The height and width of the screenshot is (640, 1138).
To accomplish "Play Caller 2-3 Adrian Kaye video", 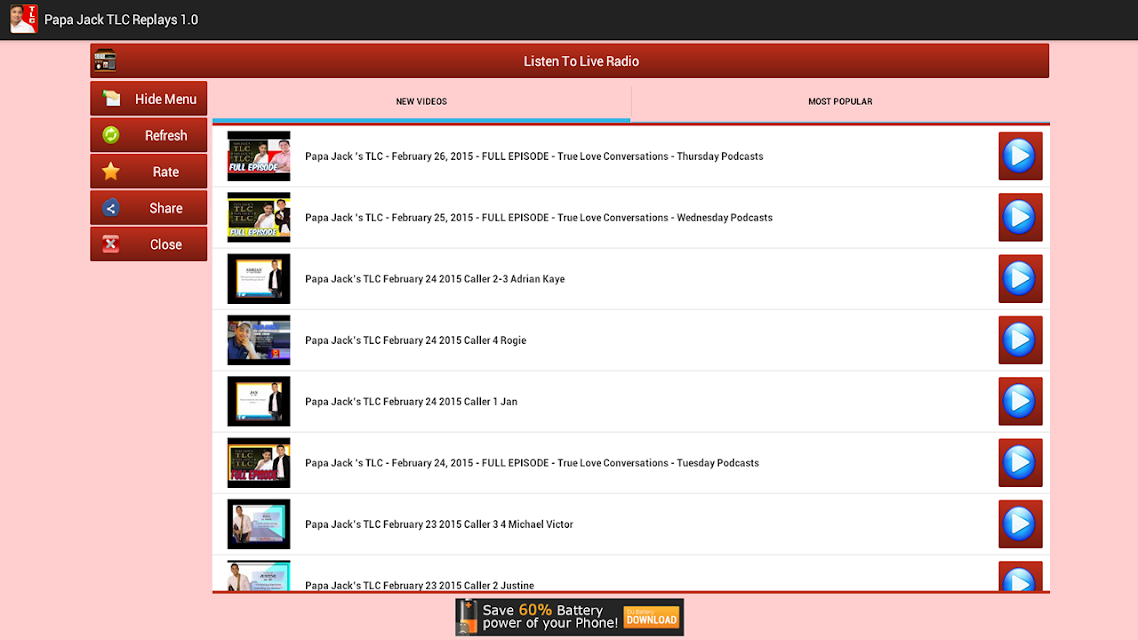I will (1020, 279).
